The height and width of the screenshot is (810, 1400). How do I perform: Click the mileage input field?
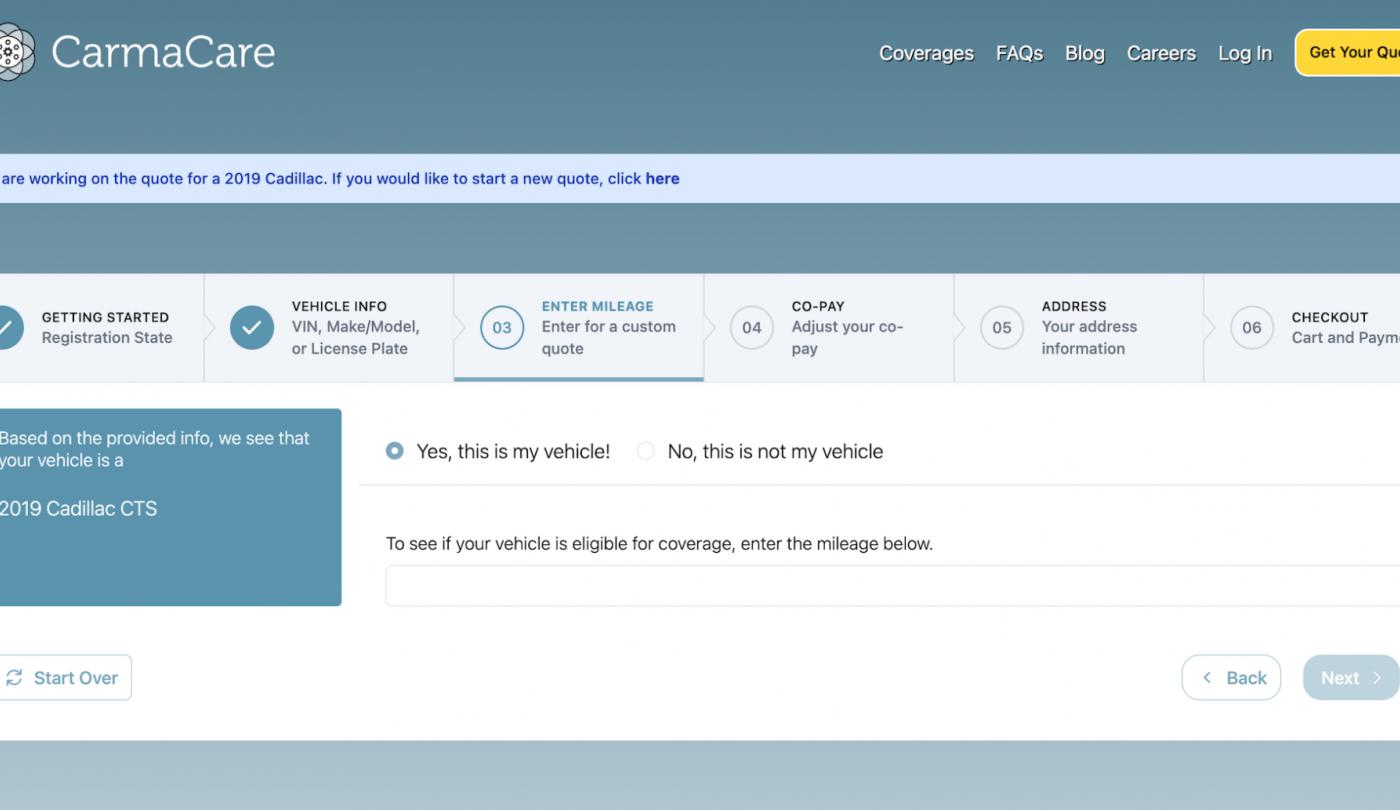click(x=893, y=585)
